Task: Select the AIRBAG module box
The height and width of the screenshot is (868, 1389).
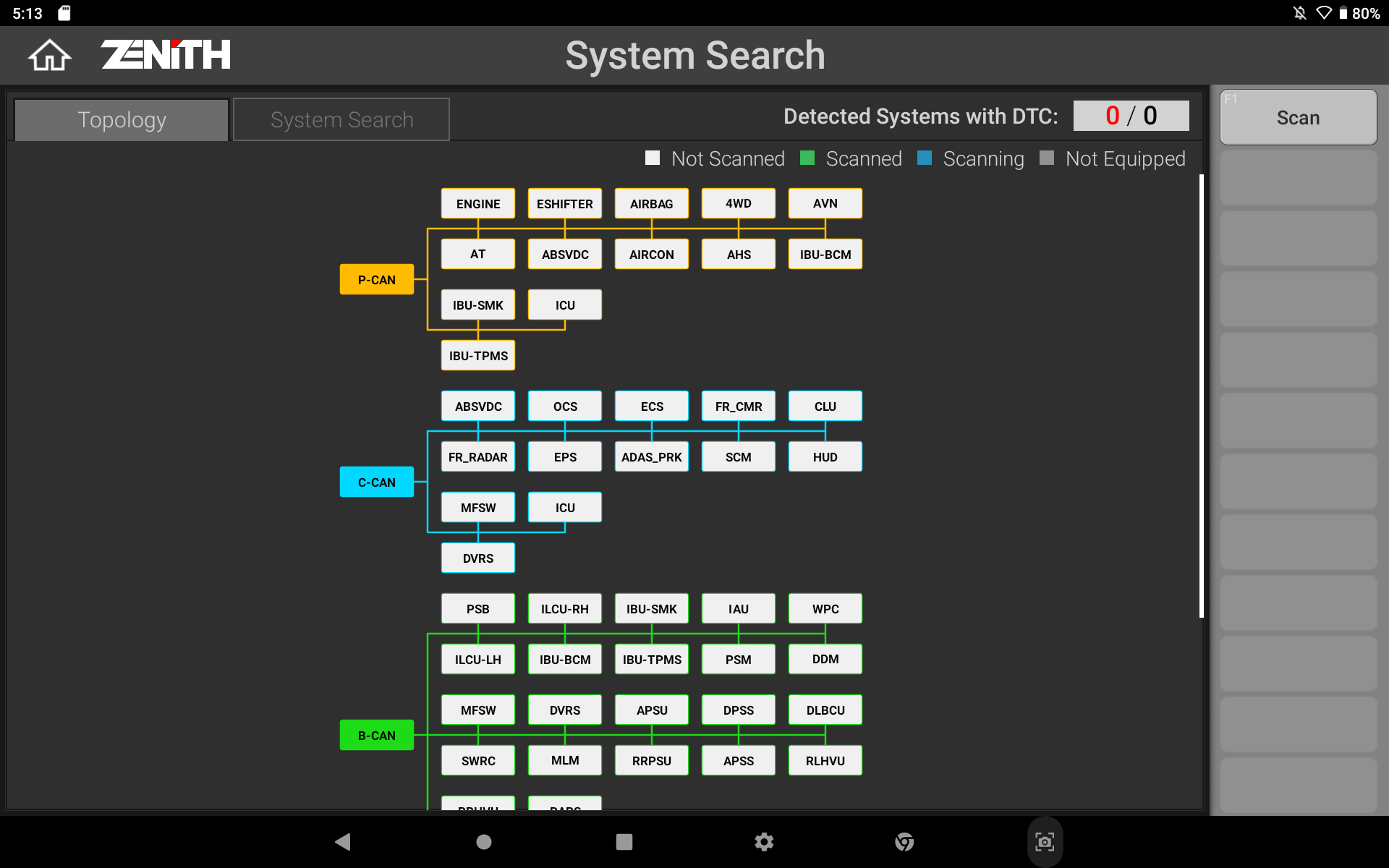Action: (x=651, y=204)
